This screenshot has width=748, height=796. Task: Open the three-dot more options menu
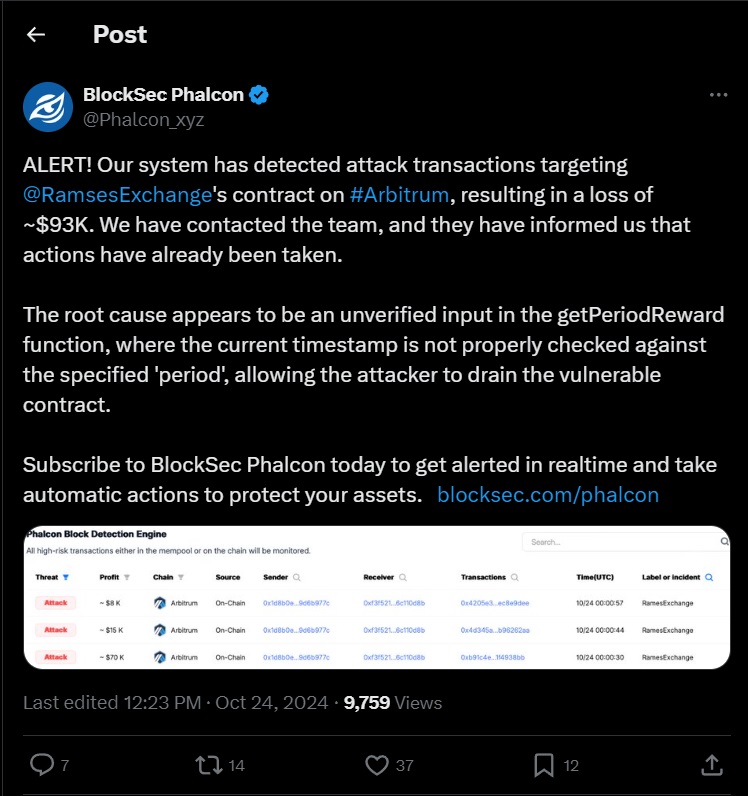pos(718,95)
